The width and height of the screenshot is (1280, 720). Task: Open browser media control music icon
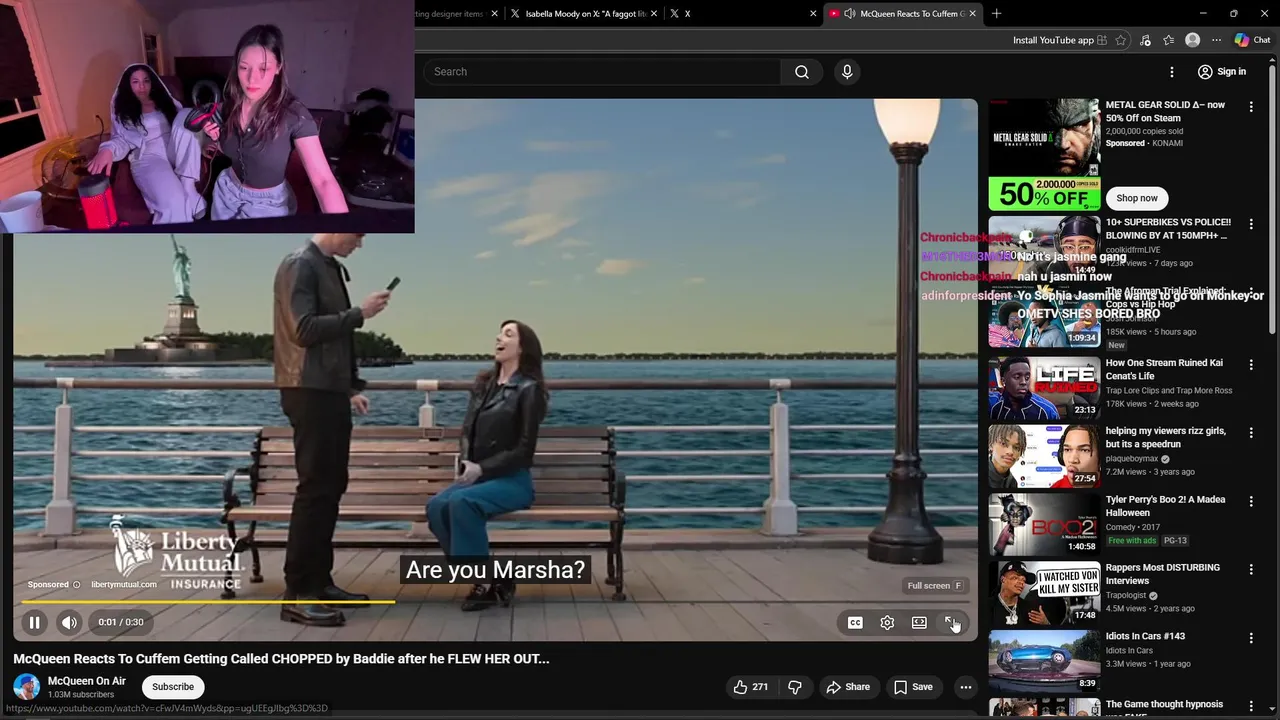click(1146, 40)
